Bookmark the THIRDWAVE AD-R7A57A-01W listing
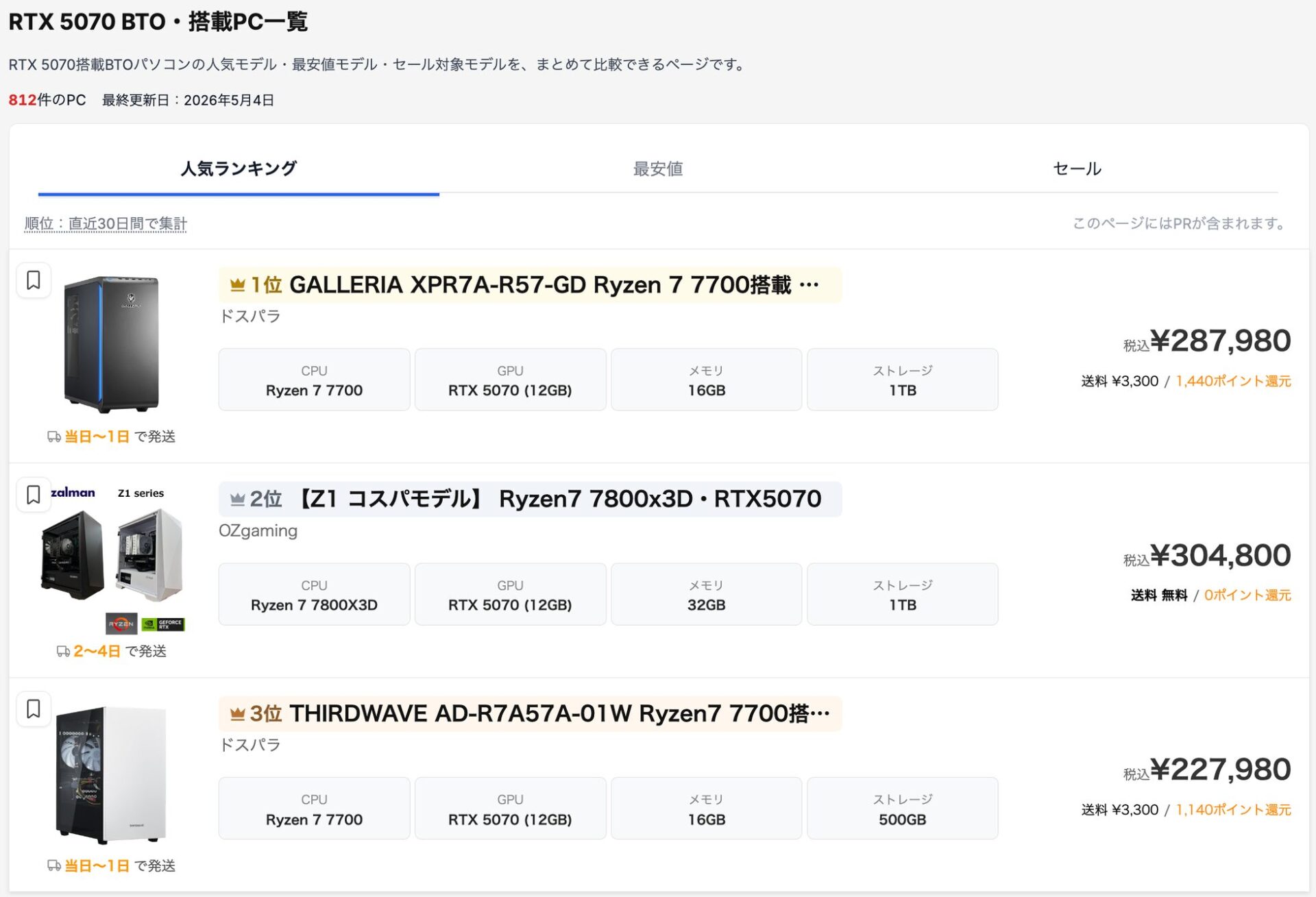 [34, 709]
